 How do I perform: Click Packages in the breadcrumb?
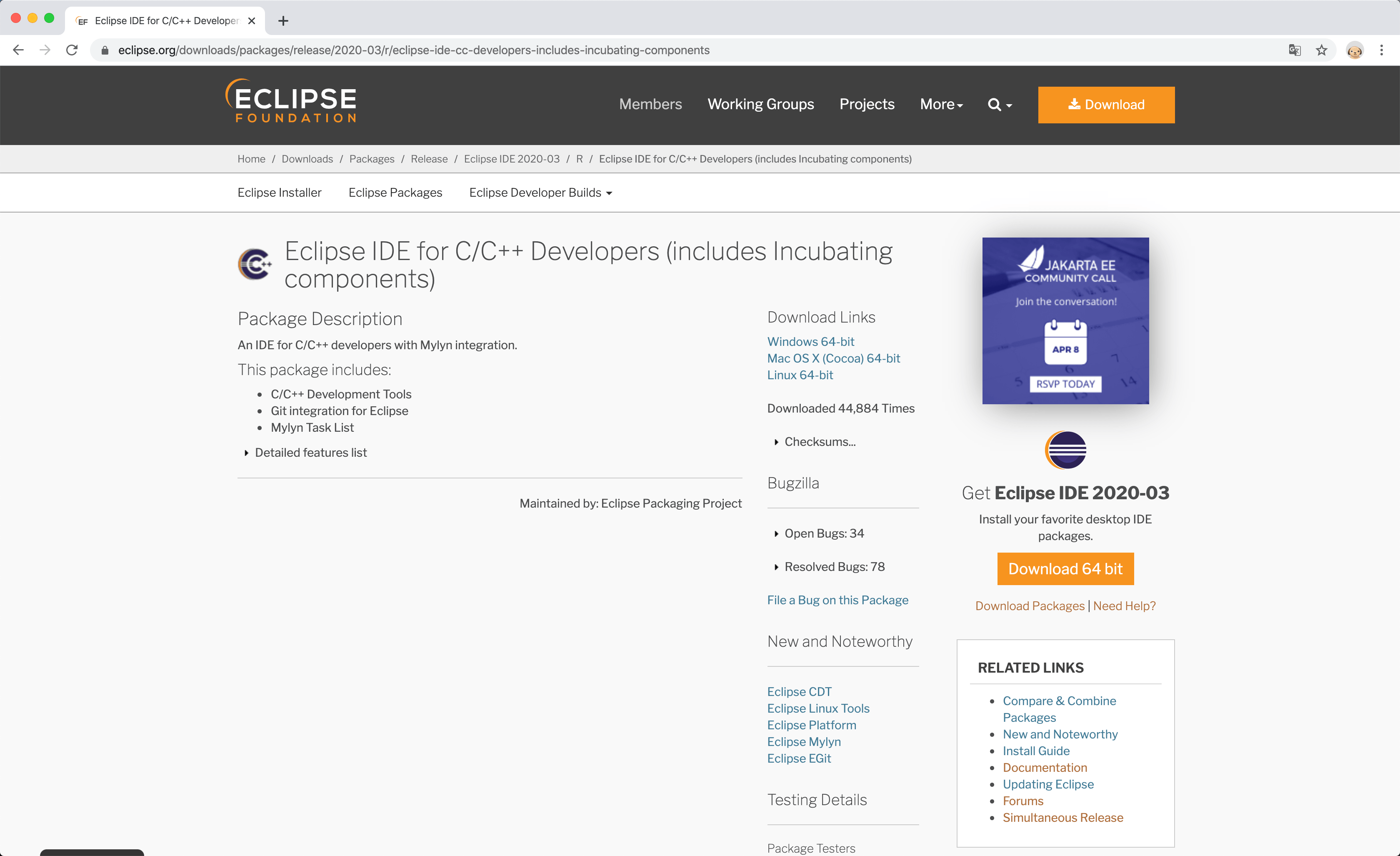click(372, 159)
